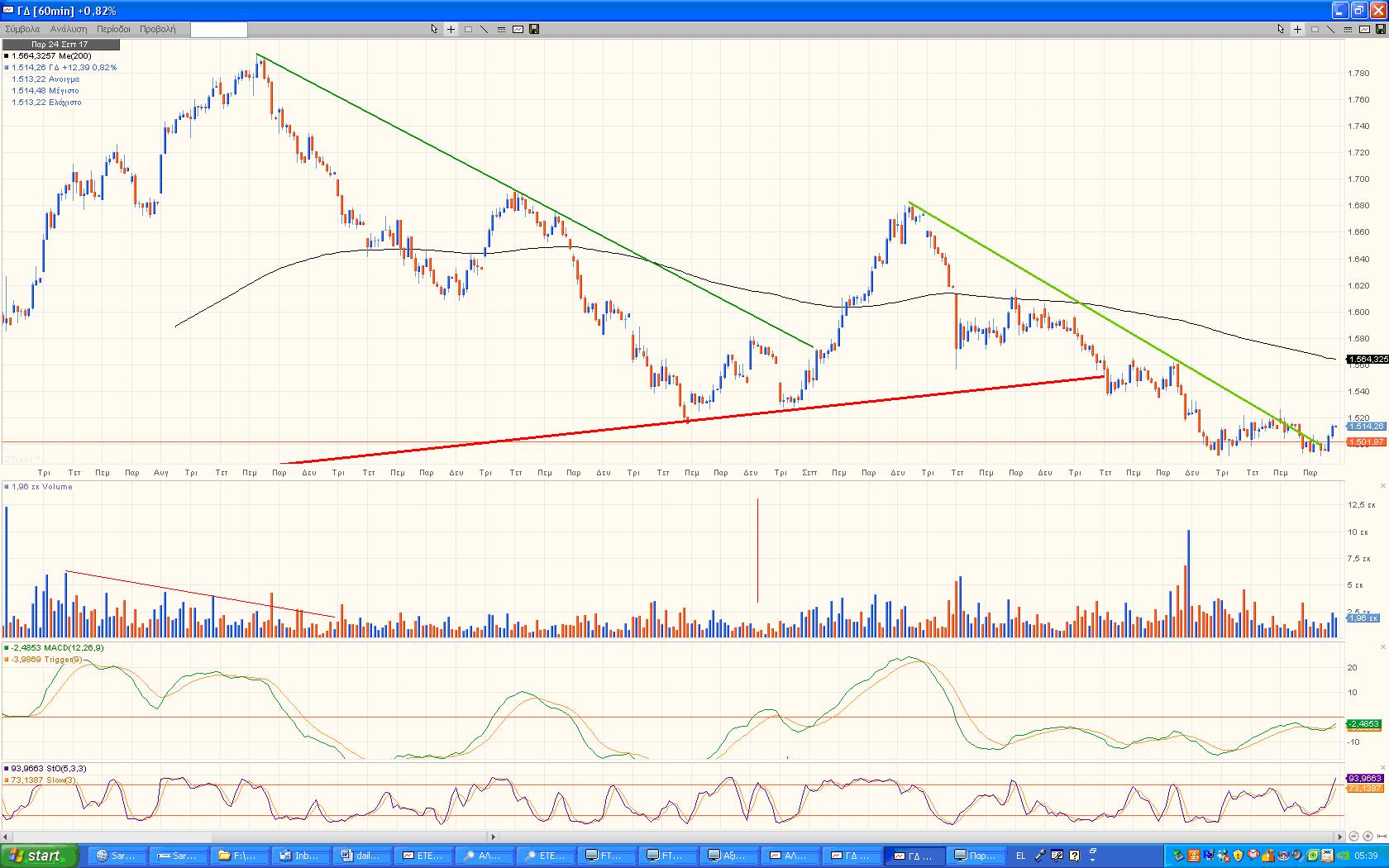Click the symbol input field in the toolbar

(x=219, y=29)
